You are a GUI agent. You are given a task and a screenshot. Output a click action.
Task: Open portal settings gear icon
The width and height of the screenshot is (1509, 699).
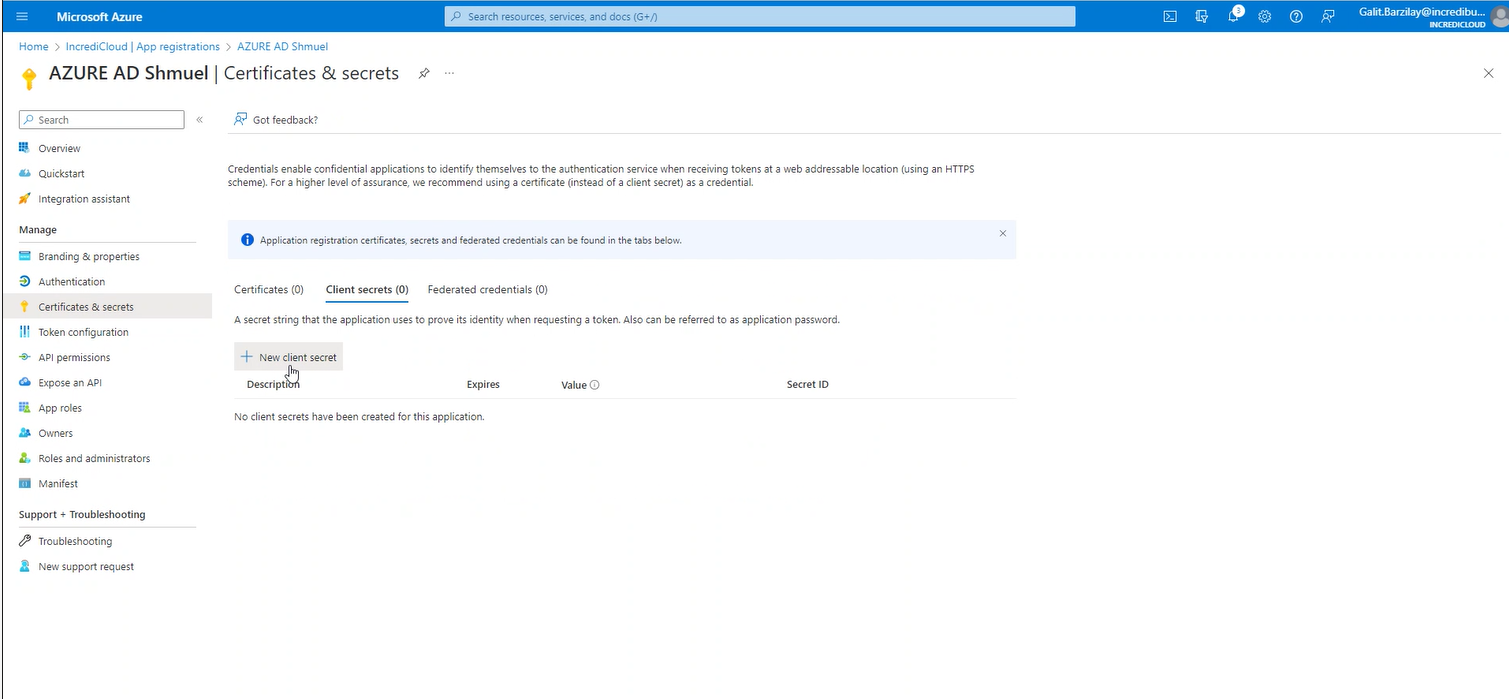pyautogui.click(x=1264, y=17)
